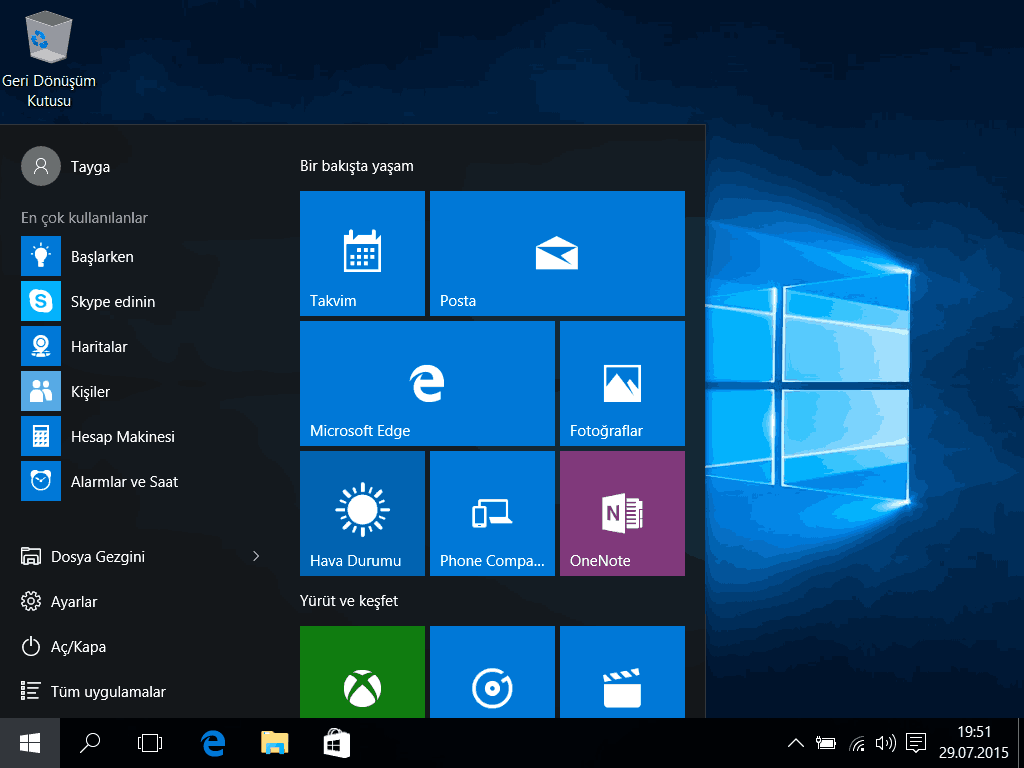Click the Show desktop sliver button
Image resolution: width=1024 pixels, height=768 pixels.
tap(1020, 743)
